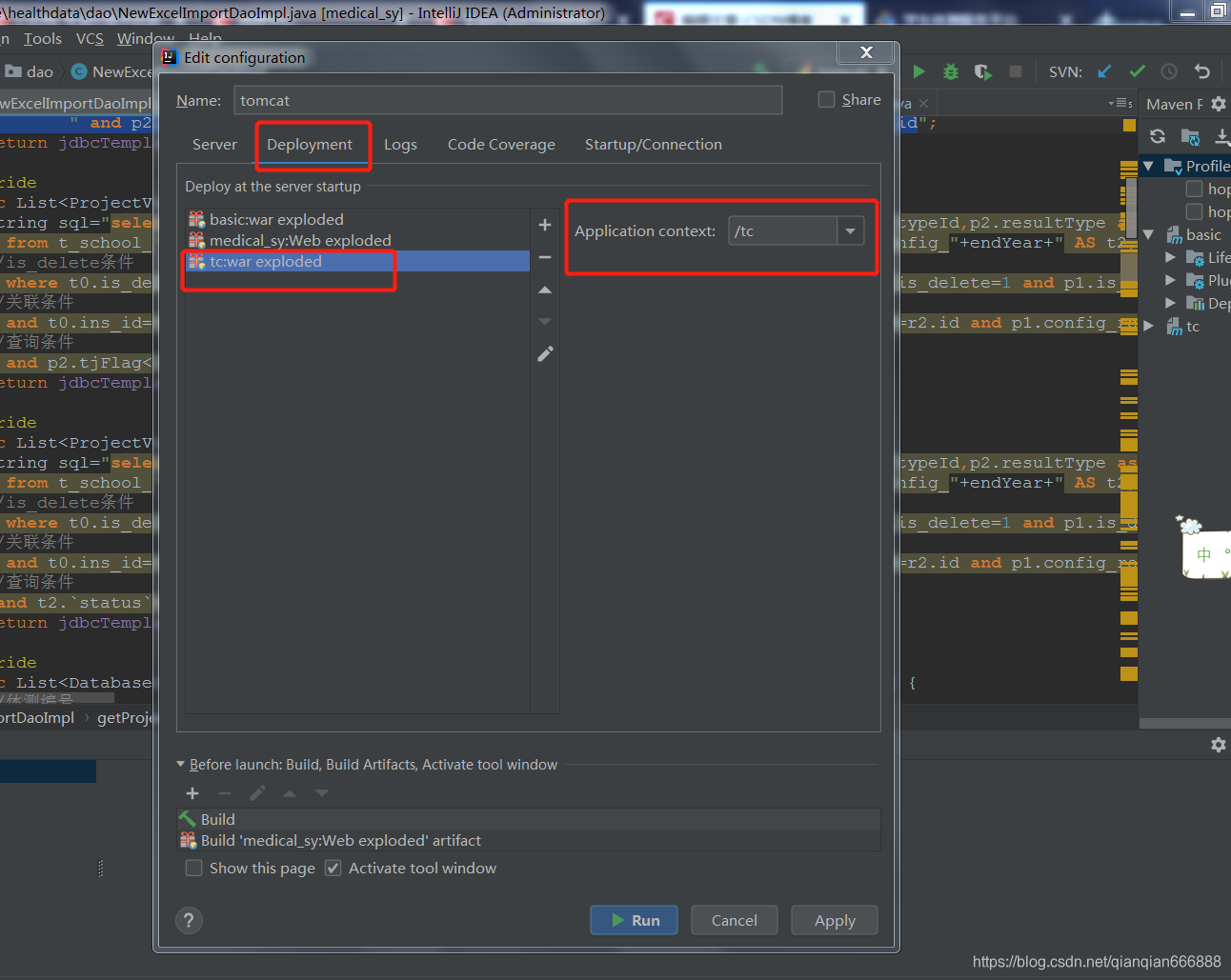Image resolution: width=1231 pixels, height=980 pixels.
Task: Switch to the Deployment tab
Action: click(x=310, y=144)
